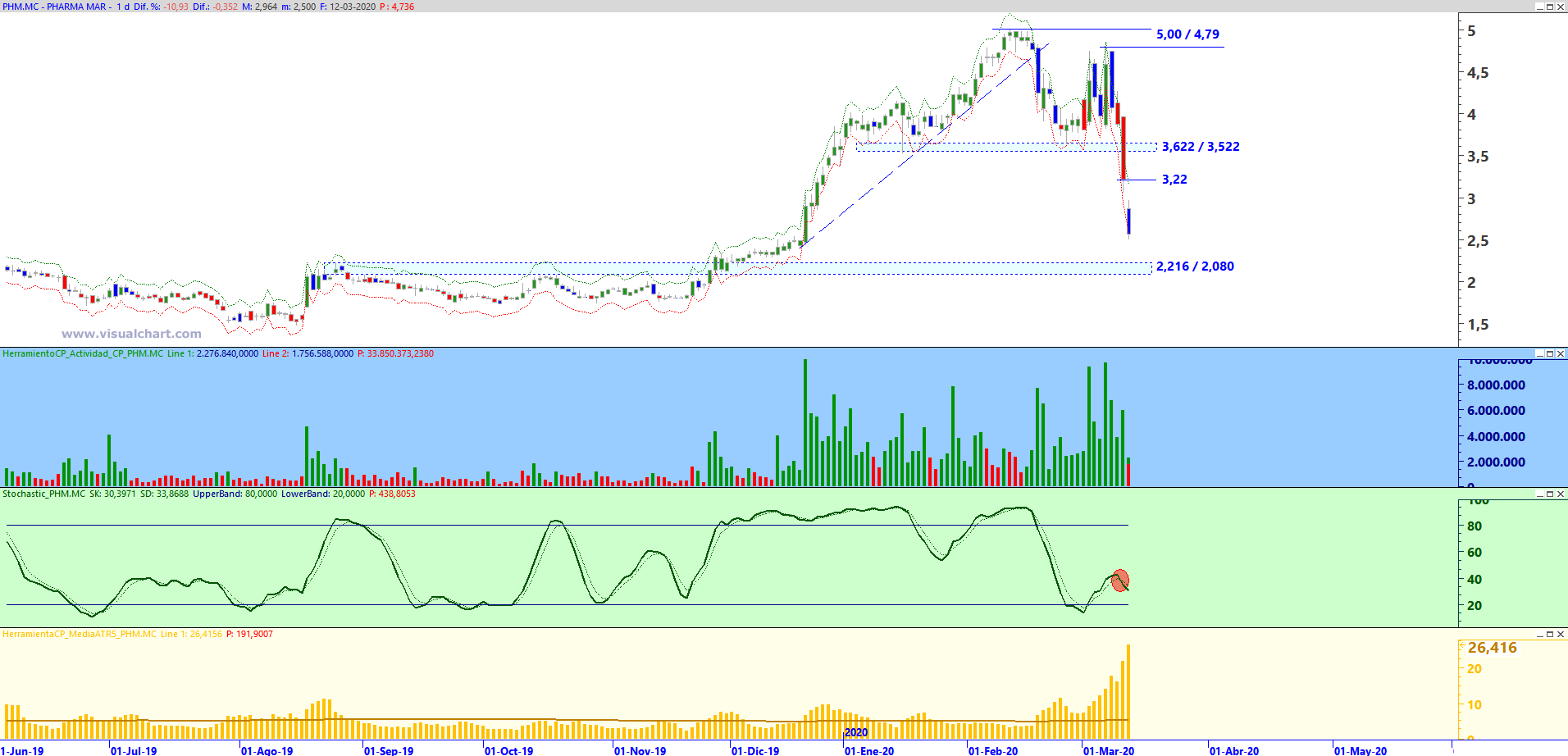Screen dimensions: 1568x756
Task: Click the SK: 30,3971 stochastic header value
Action: coord(112,494)
